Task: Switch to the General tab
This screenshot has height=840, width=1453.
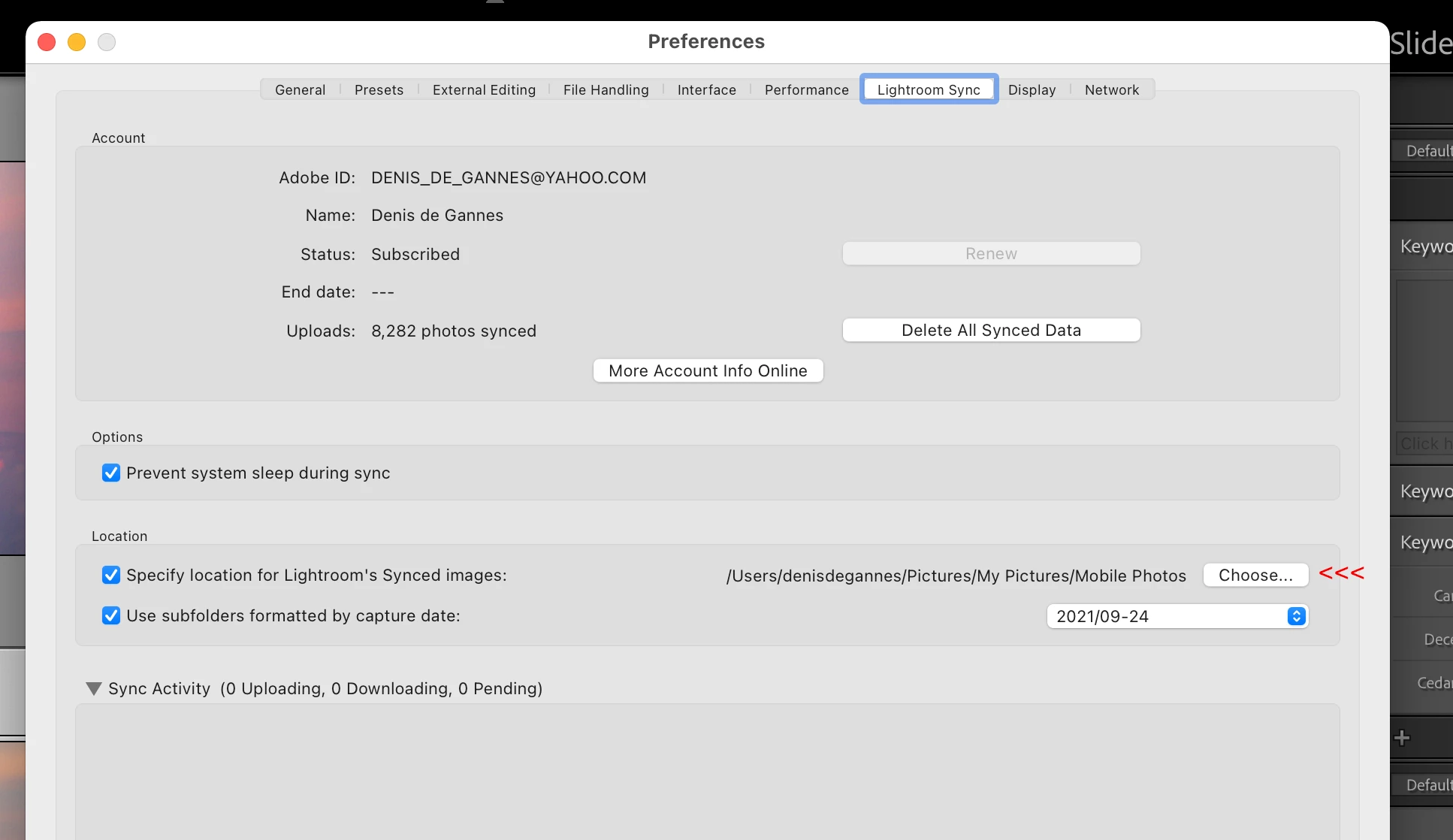Action: click(300, 90)
